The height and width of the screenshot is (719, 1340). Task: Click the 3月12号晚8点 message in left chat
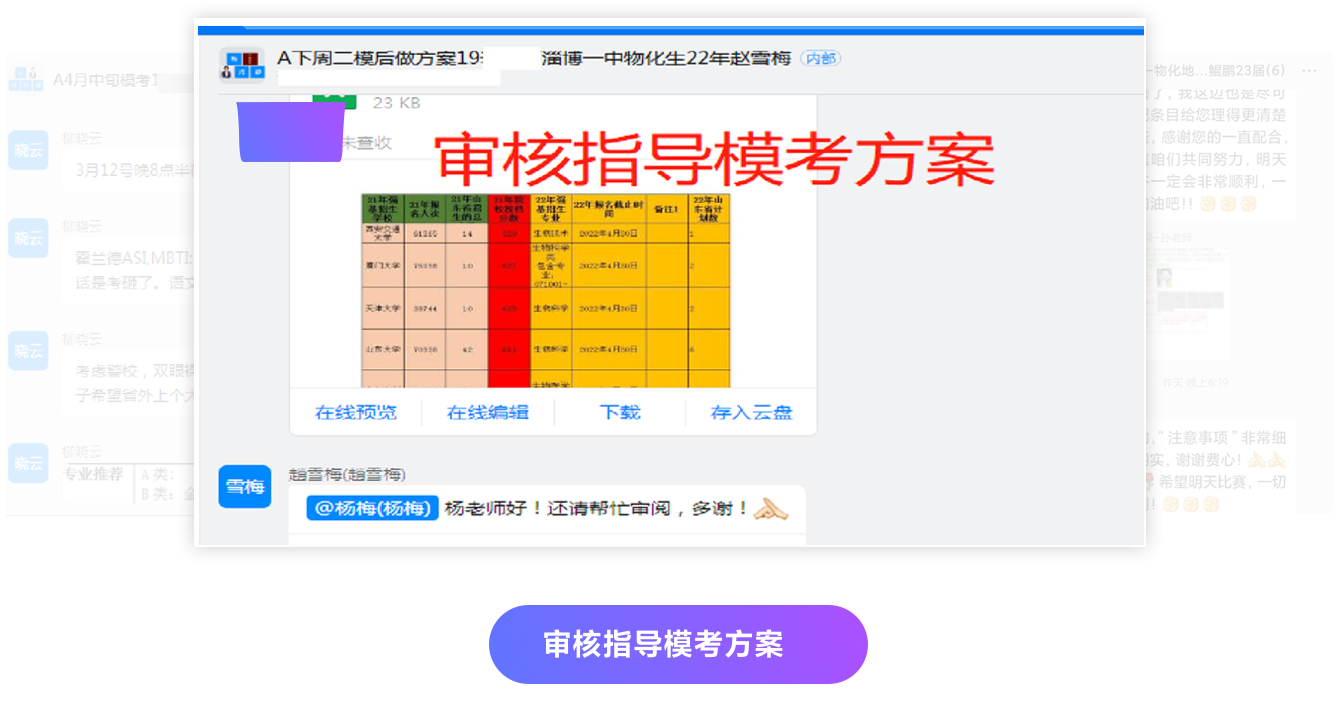pyautogui.click(x=134, y=170)
